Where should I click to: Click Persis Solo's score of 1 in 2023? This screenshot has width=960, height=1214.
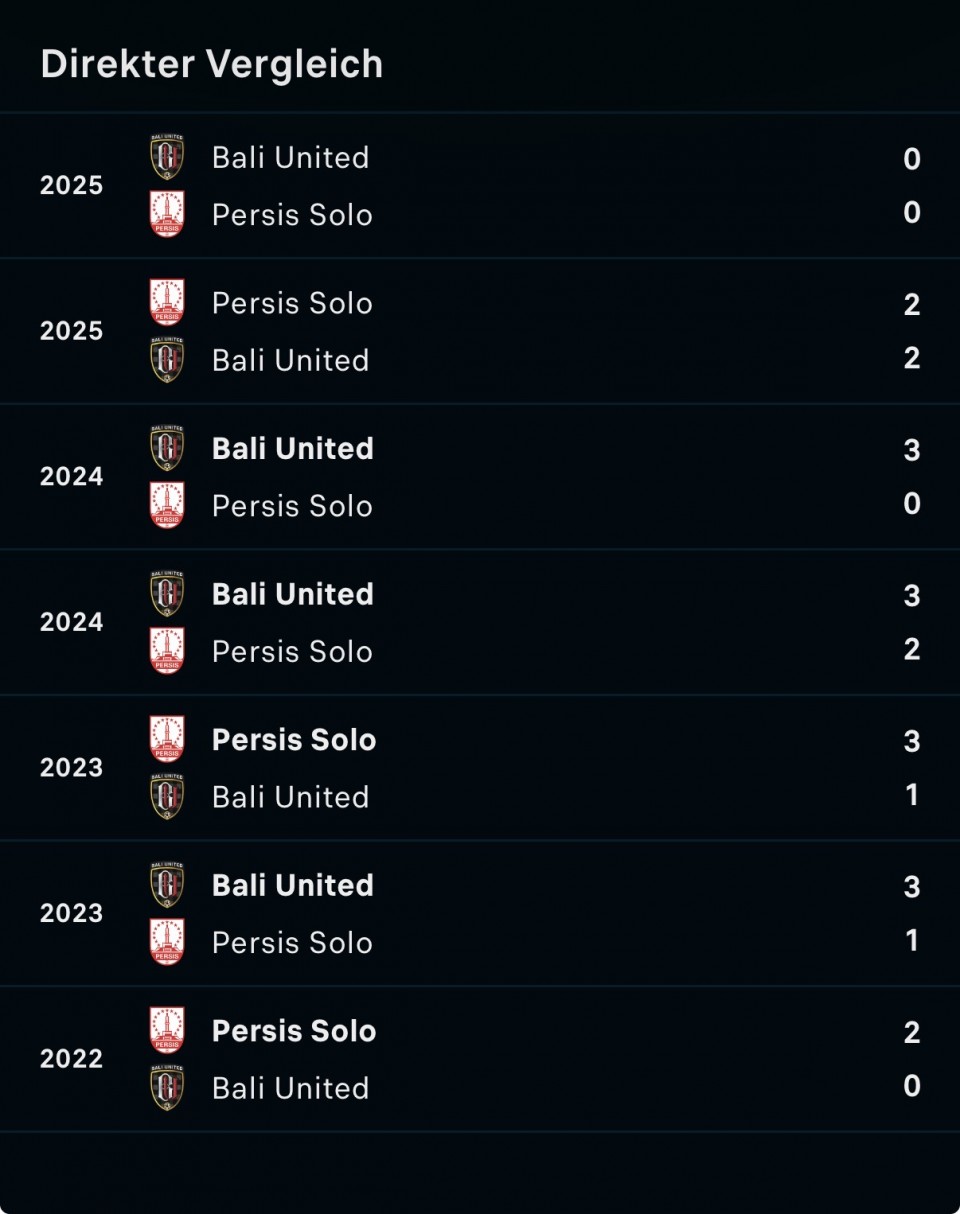[911, 941]
